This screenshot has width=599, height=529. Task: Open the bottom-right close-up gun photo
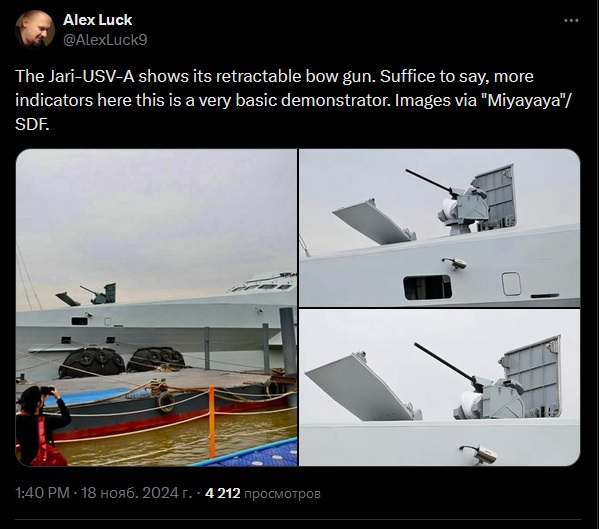(439, 387)
